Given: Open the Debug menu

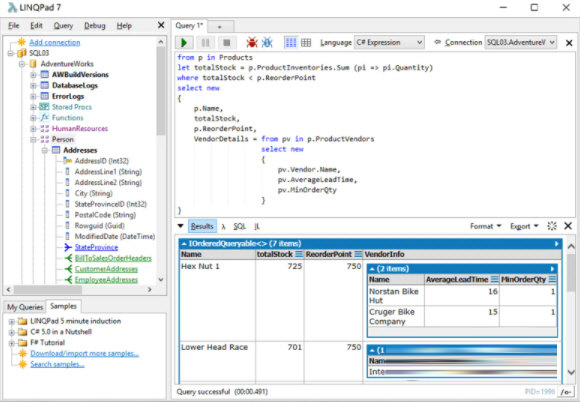Looking at the screenshot, I should coord(95,26).
